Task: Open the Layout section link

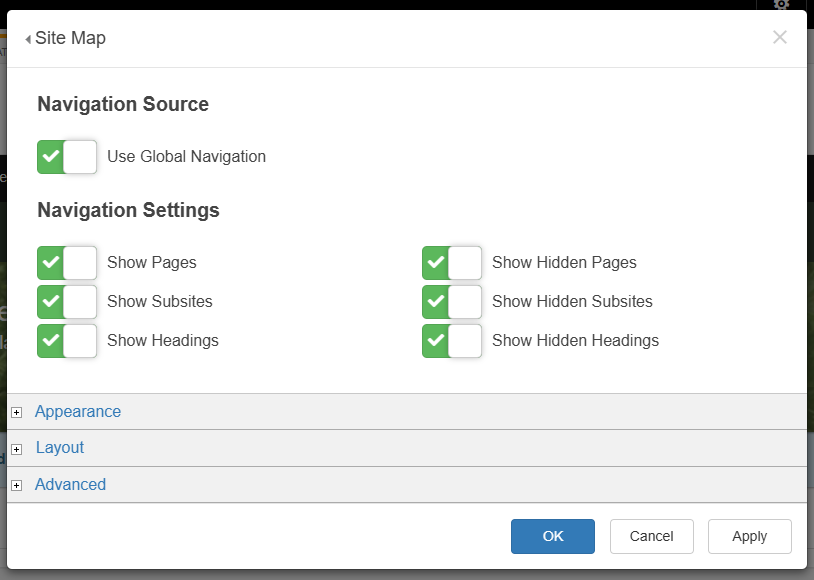Action: pos(60,448)
